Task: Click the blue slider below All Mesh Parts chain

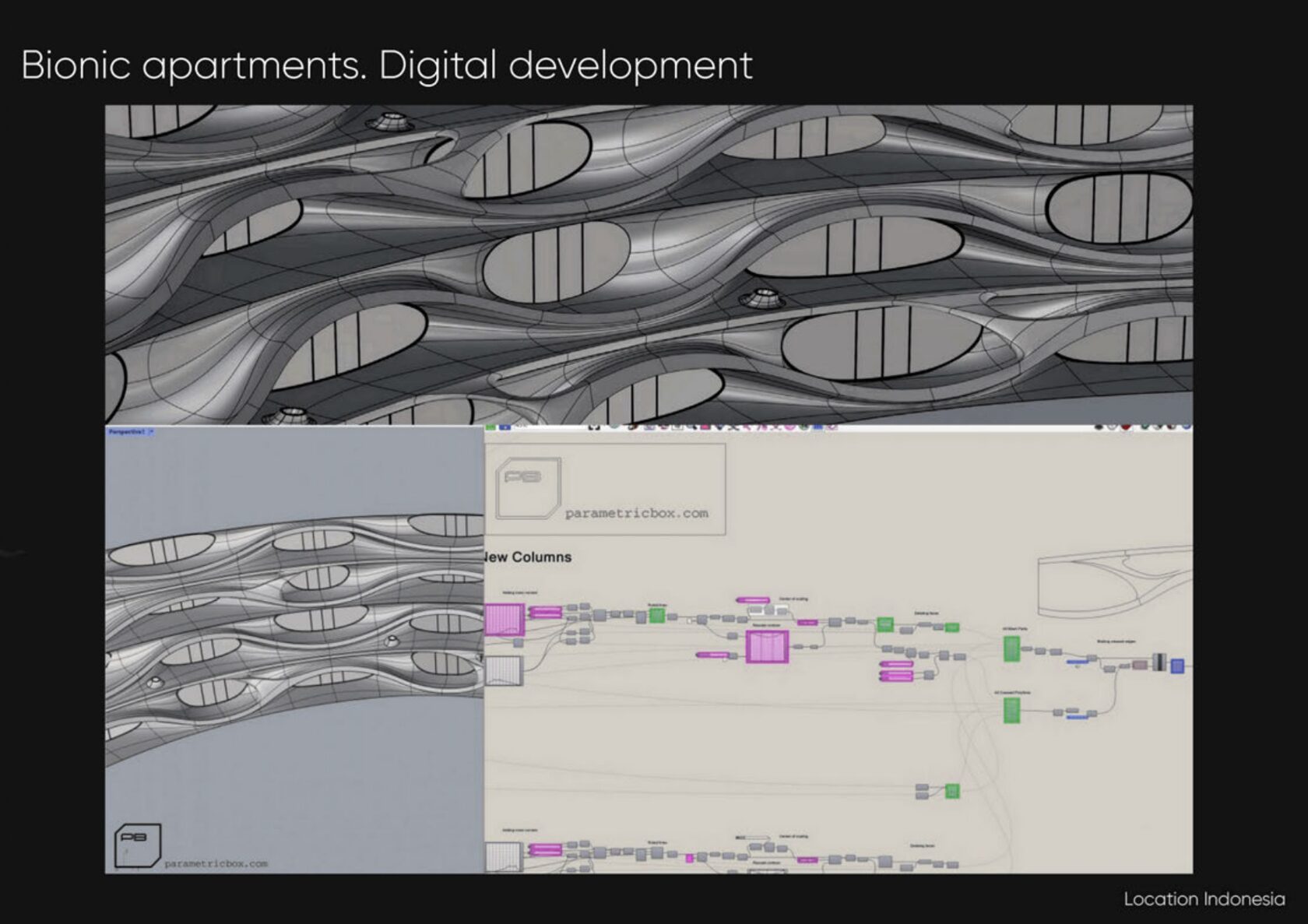Action: [1078, 662]
